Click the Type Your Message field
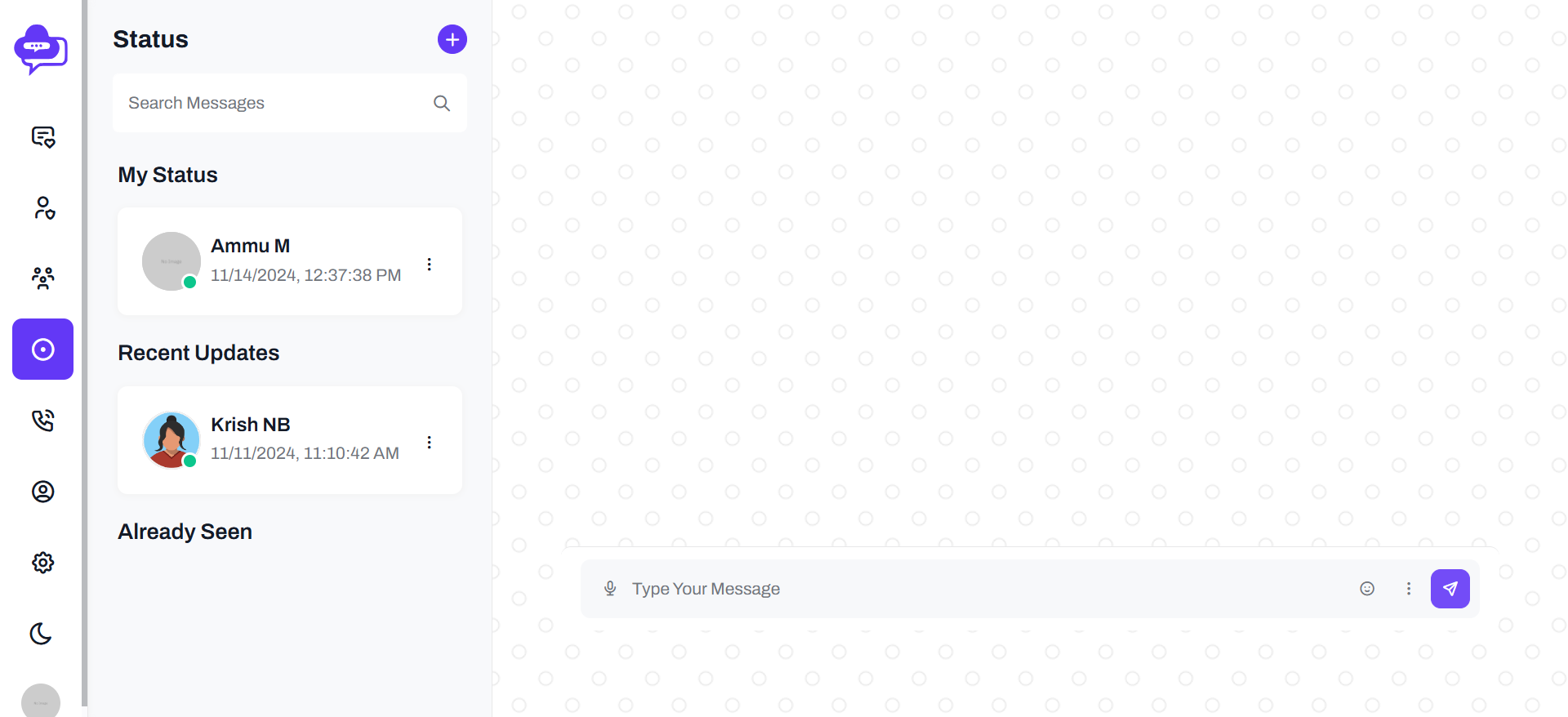 point(980,589)
